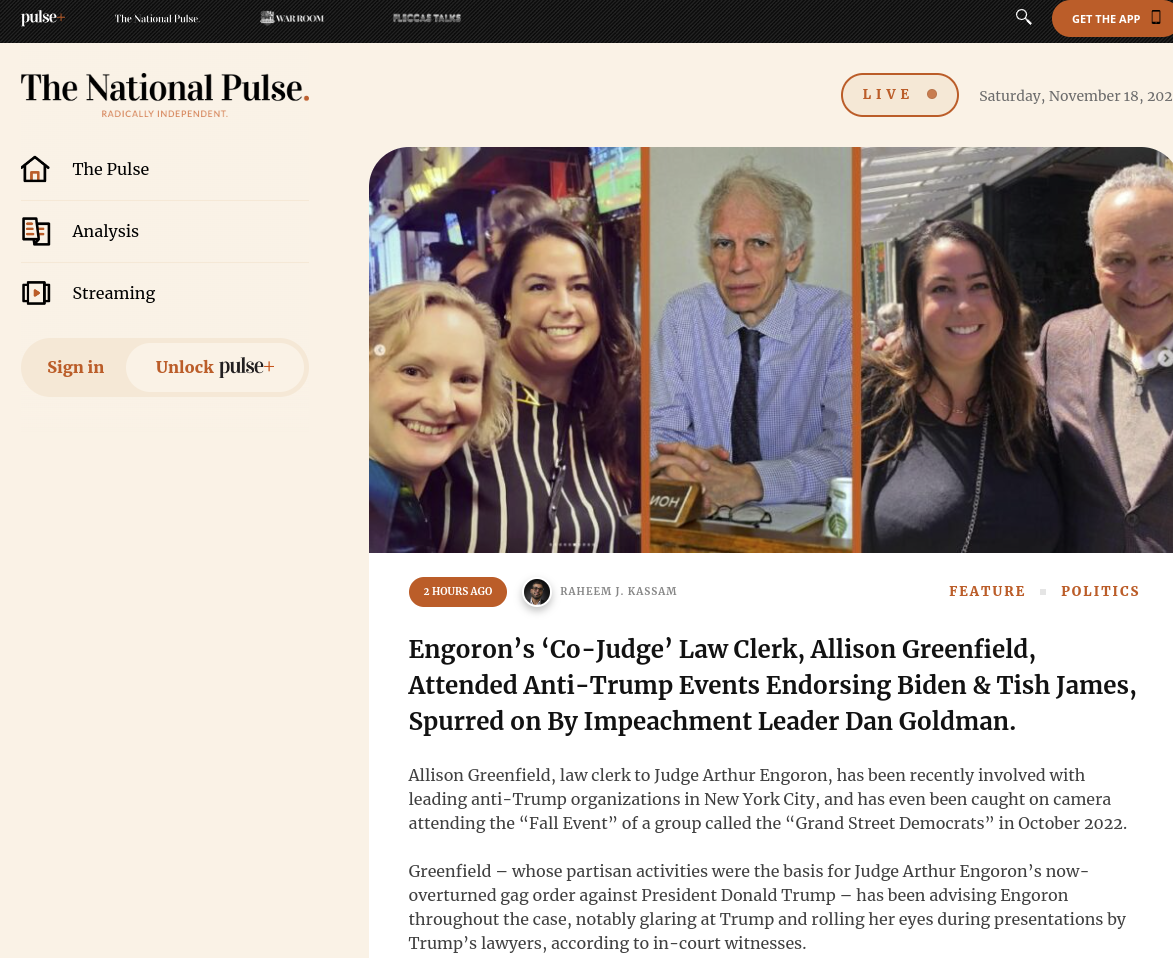The width and height of the screenshot is (1173, 958).
Task: Go to previous slide with left carousel arrow
Action: tap(379, 350)
